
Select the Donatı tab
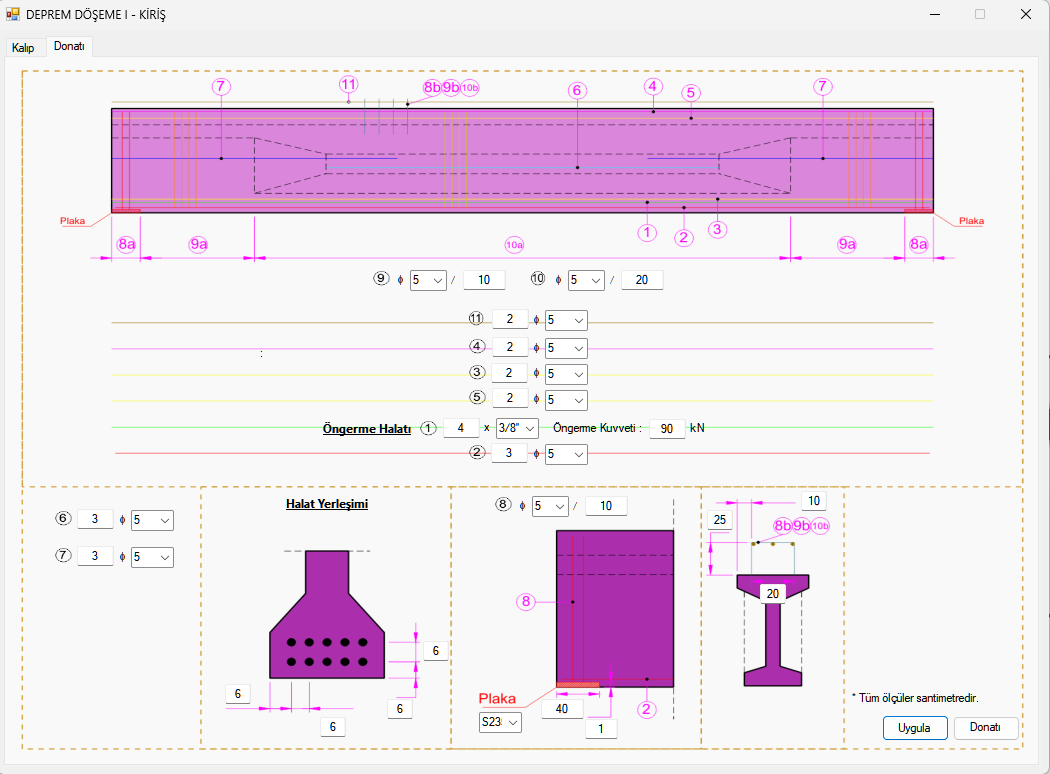(x=69, y=47)
